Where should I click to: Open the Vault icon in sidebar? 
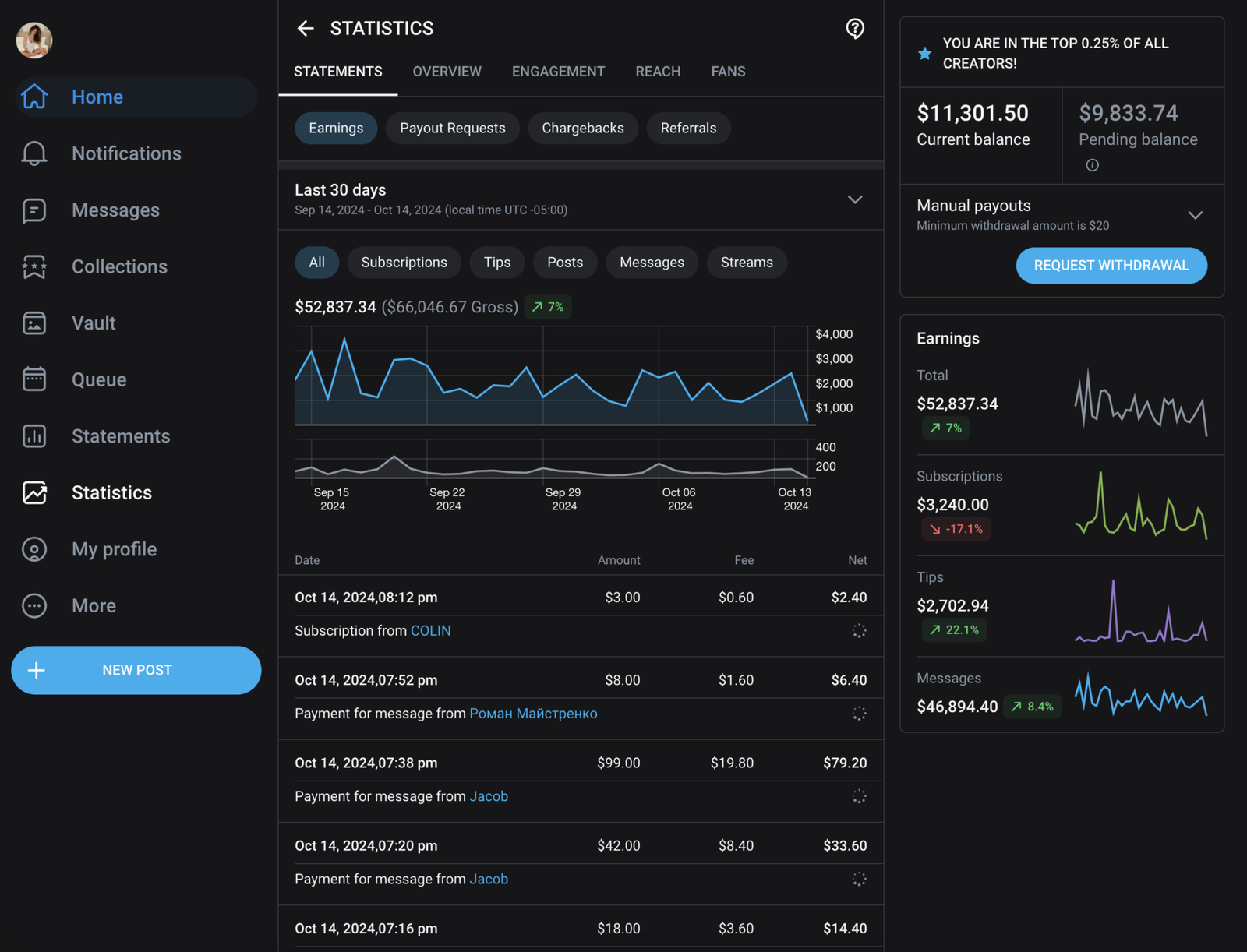tap(34, 323)
